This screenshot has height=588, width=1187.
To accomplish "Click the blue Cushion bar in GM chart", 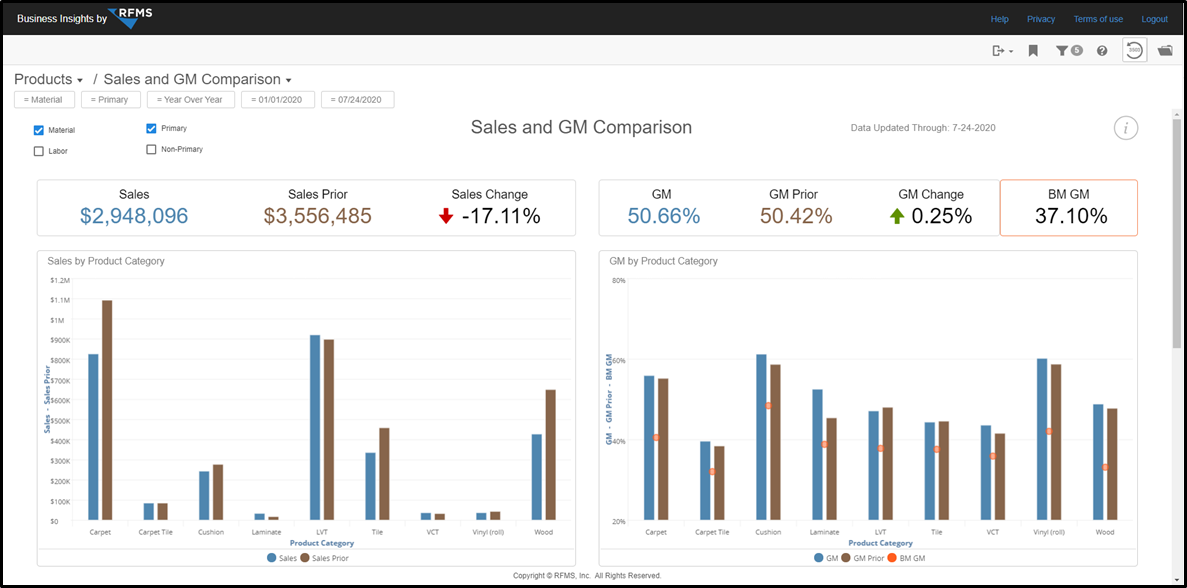I will tap(761, 437).
